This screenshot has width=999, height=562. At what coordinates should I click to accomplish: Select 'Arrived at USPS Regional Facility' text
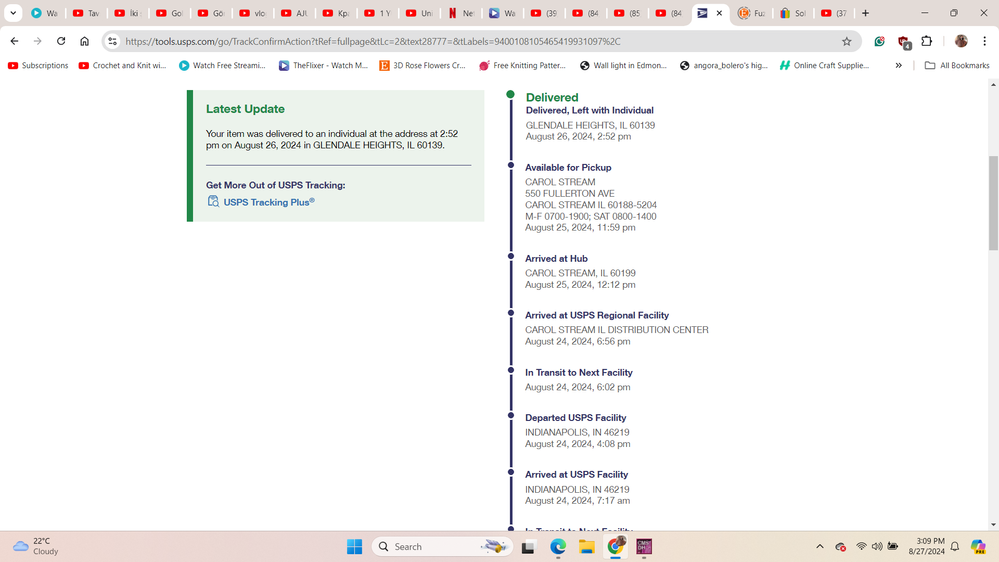597,315
